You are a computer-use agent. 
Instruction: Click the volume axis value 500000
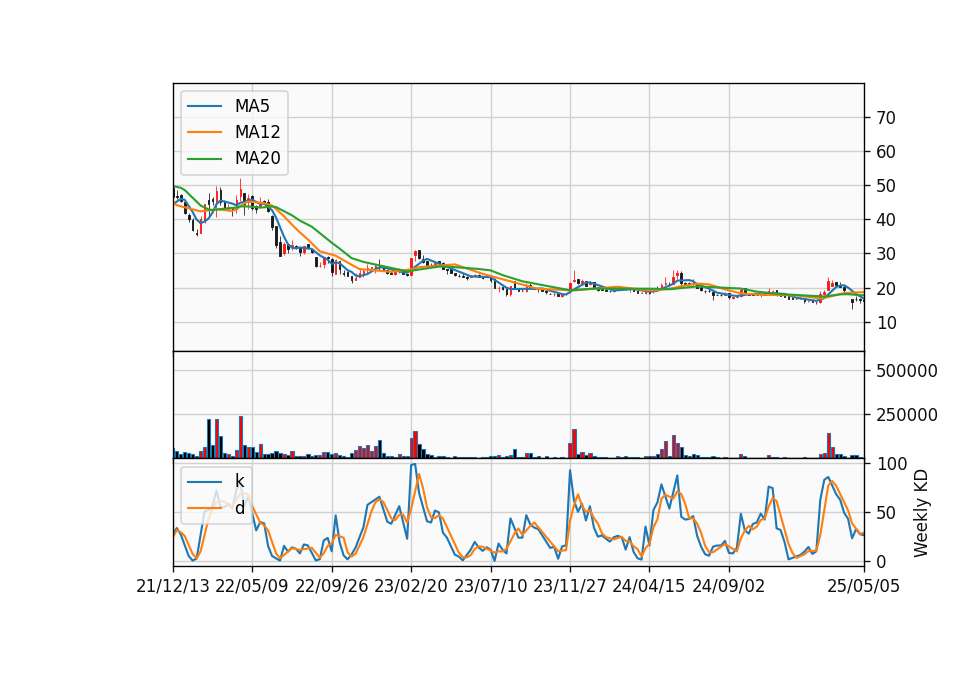pos(907,371)
